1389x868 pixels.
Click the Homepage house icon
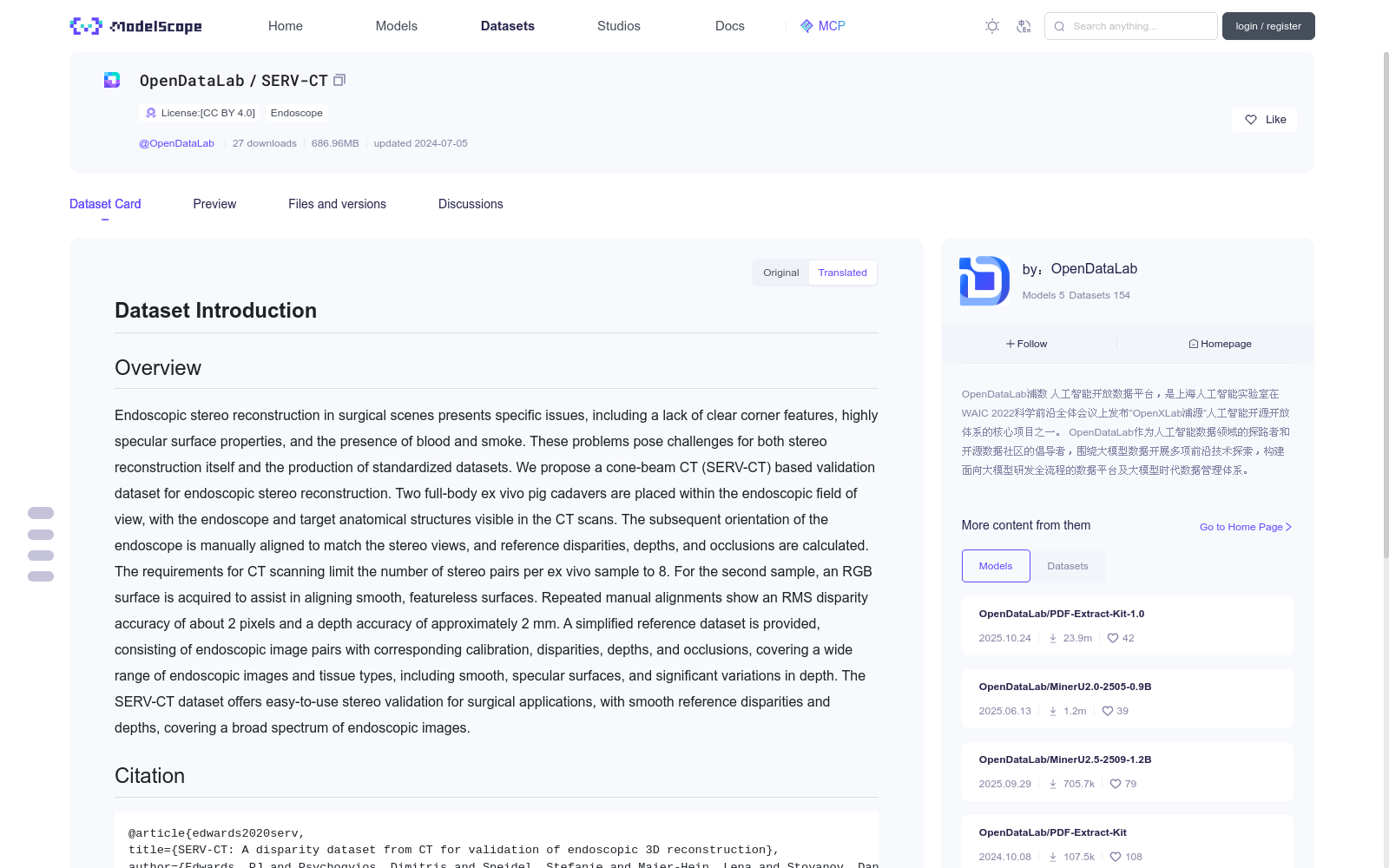[x=1194, y=344]
